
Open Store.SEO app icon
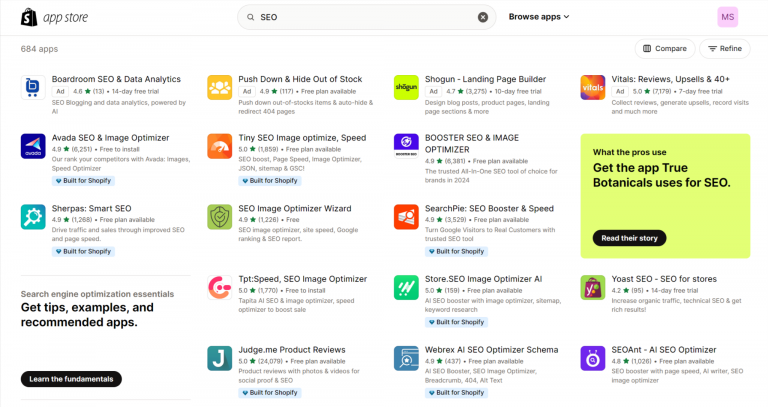[406, 287]
